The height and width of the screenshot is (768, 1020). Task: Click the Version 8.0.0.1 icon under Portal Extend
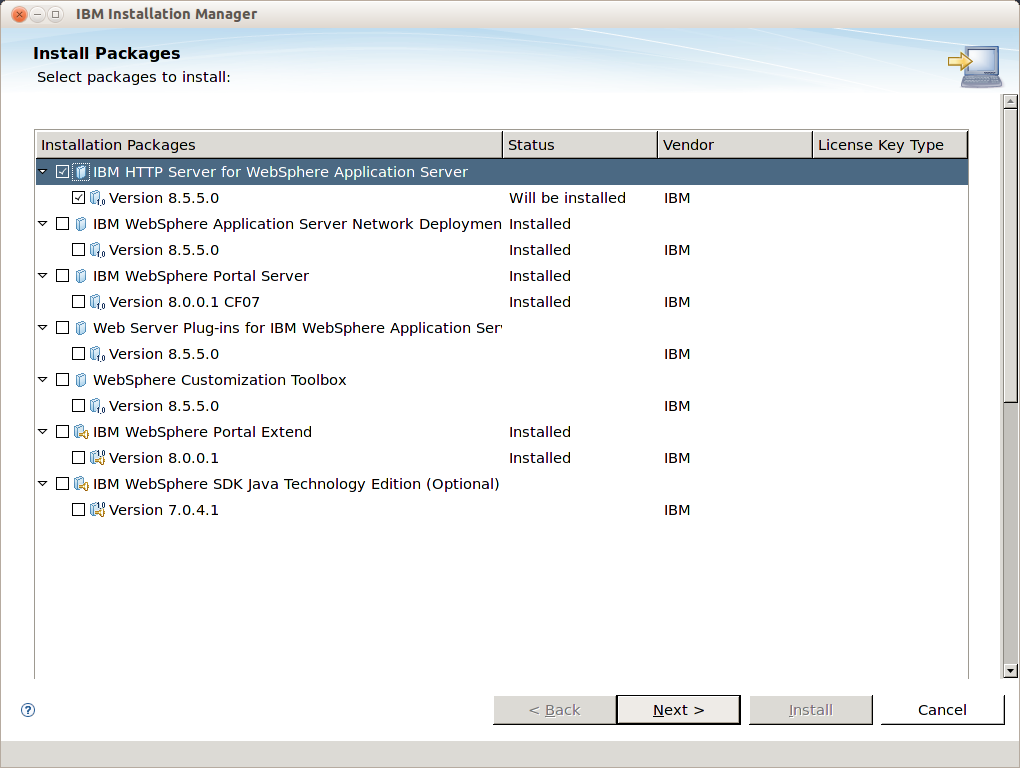(x=98, y=458)
